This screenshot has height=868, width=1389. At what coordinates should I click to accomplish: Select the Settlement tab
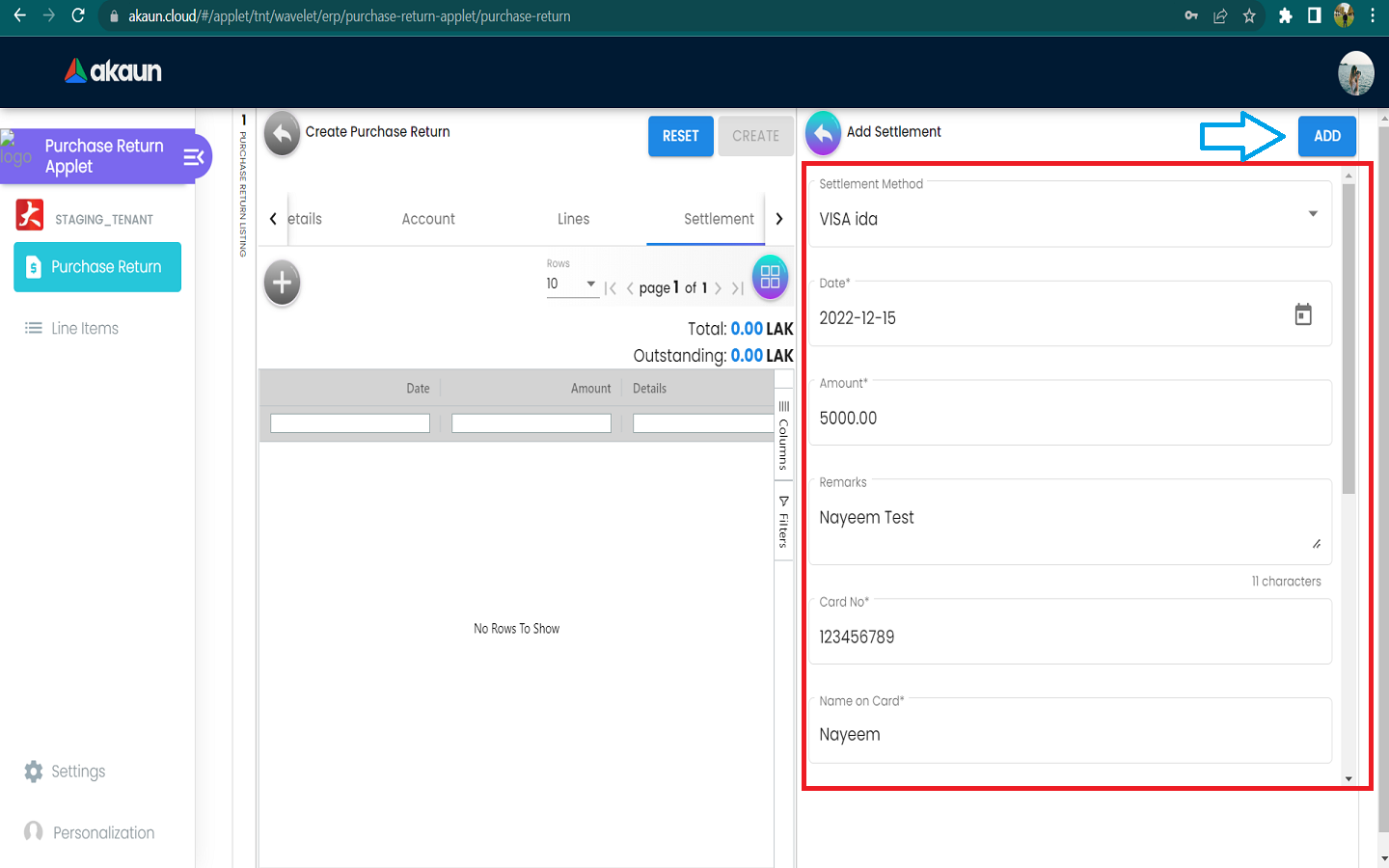tap(719, 219)
